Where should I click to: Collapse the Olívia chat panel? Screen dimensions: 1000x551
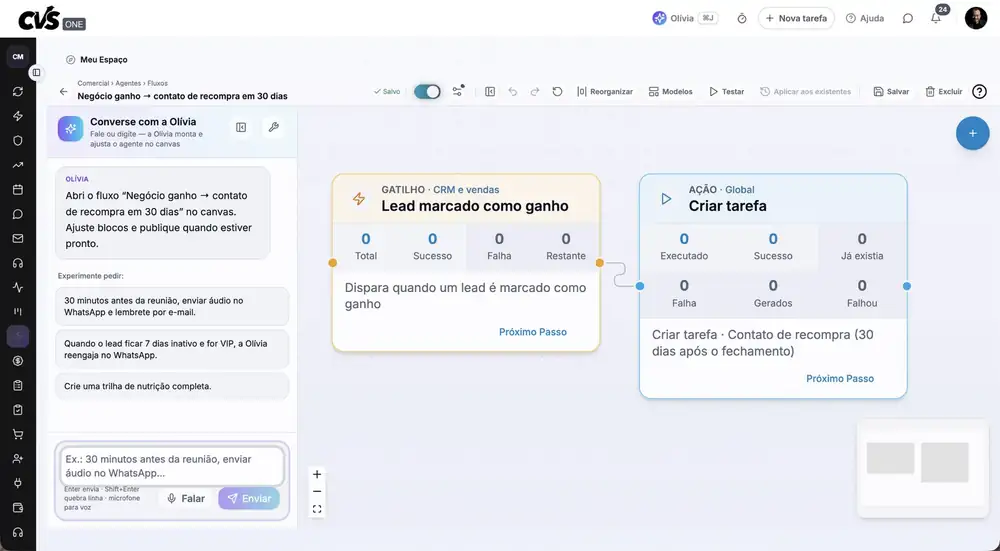tap(241, 128)
